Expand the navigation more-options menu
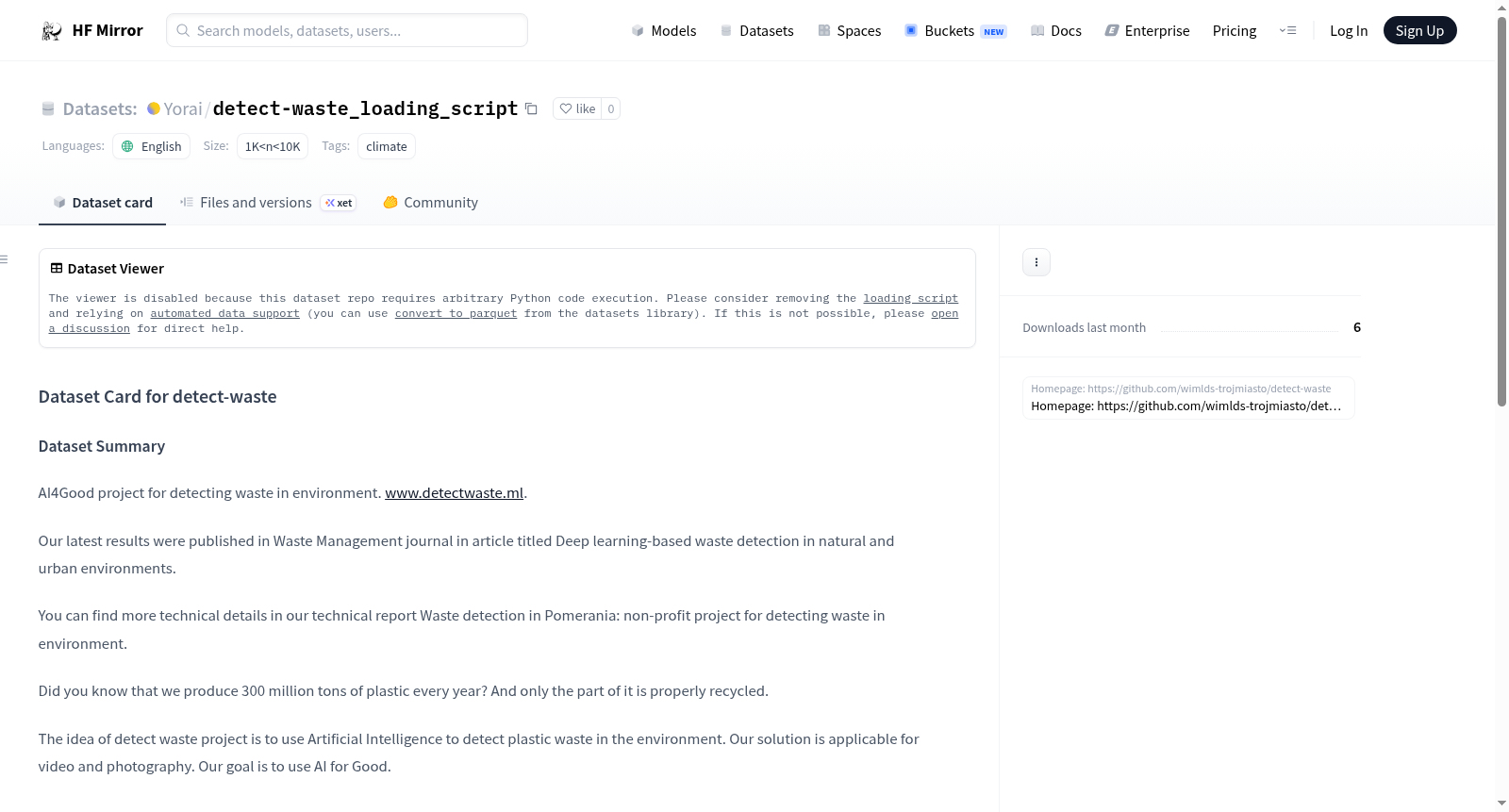1509x812 pixels. [1287, 30]
